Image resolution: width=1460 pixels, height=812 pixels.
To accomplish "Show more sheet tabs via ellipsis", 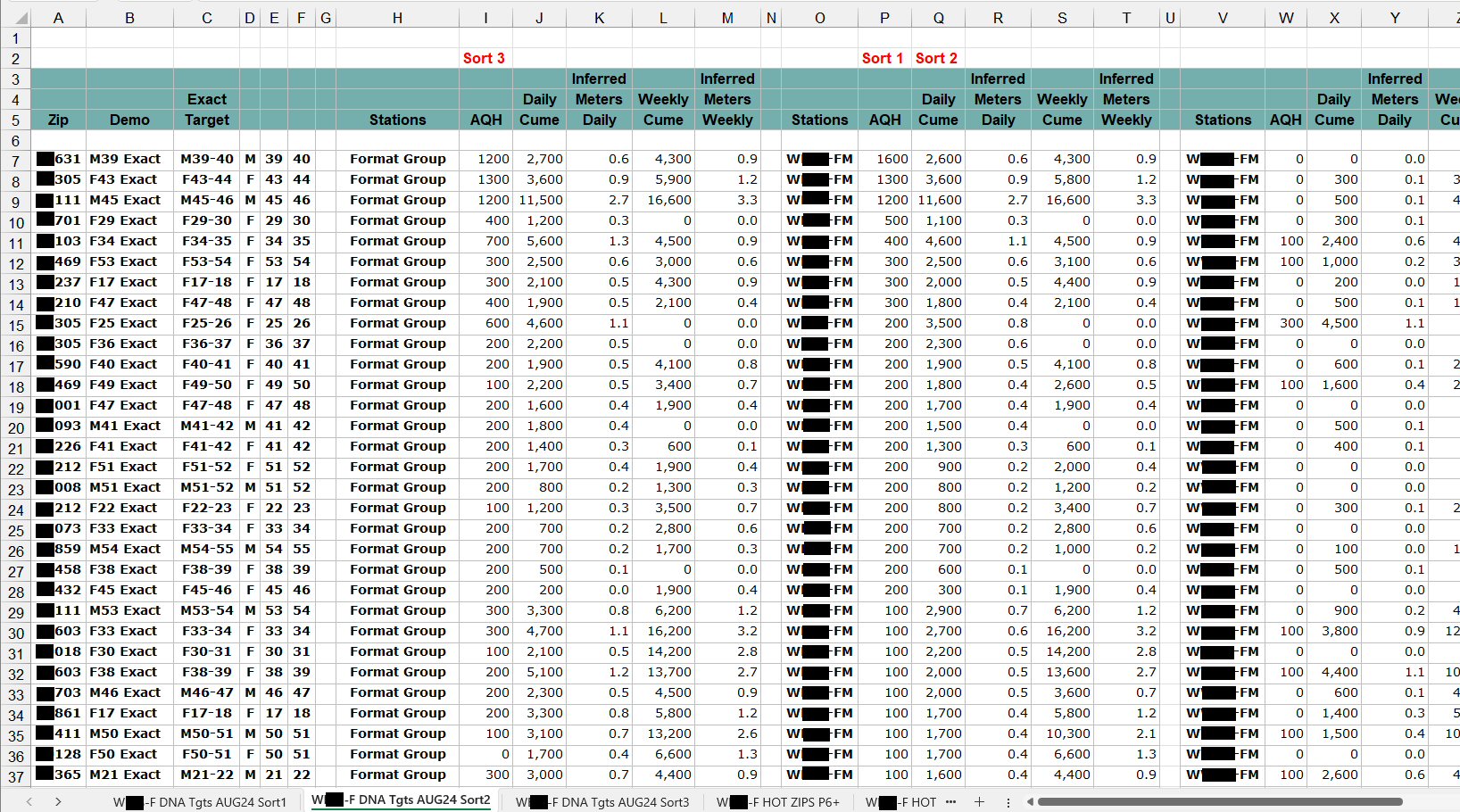I will [x=950, y=801].
